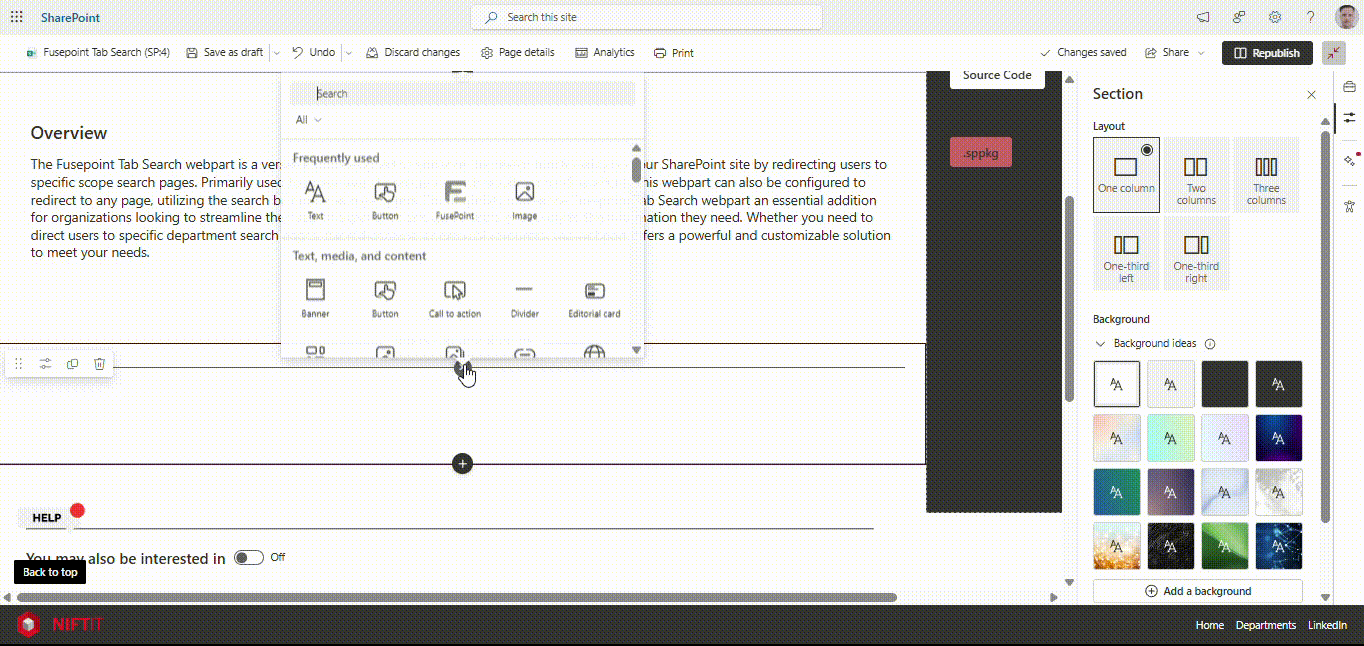Click the SharePoint title link
Viewport: 1364px width, 646px height.
(70, 18)
